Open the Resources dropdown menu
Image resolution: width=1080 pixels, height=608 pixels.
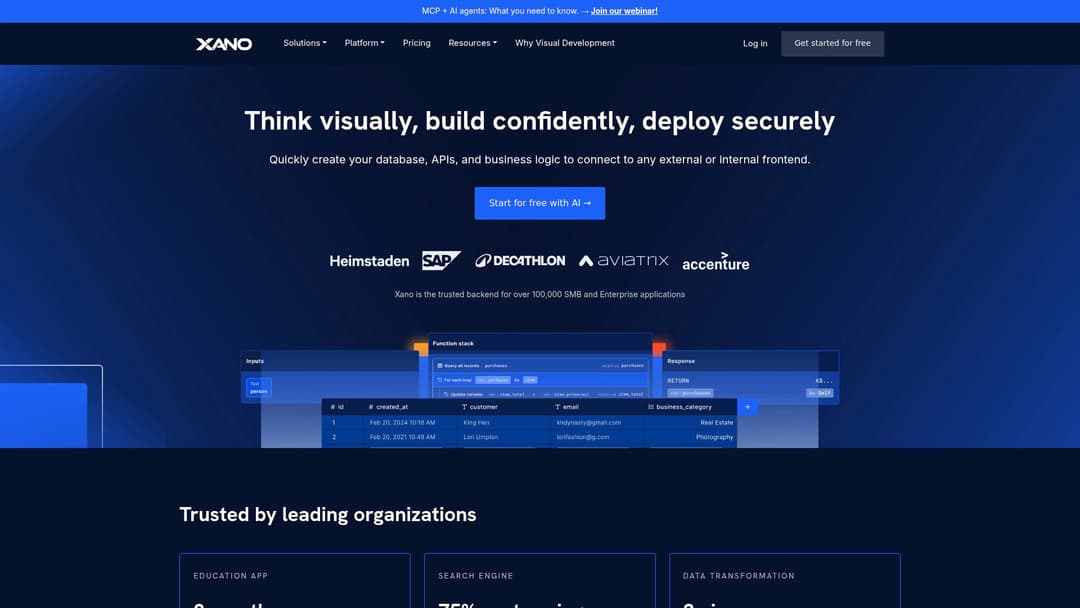(472, 43)
